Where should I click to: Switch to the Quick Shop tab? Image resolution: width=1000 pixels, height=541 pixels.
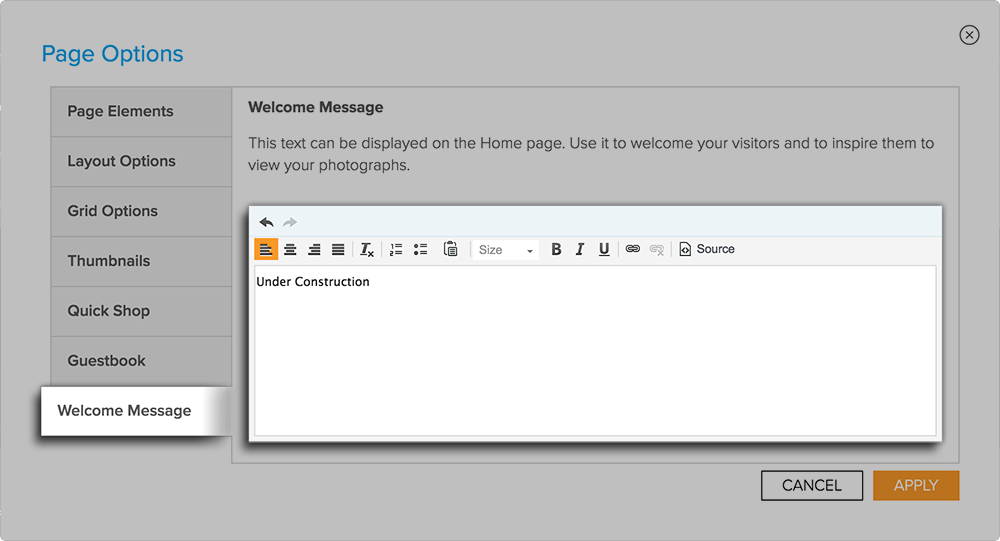pos(142,311)
